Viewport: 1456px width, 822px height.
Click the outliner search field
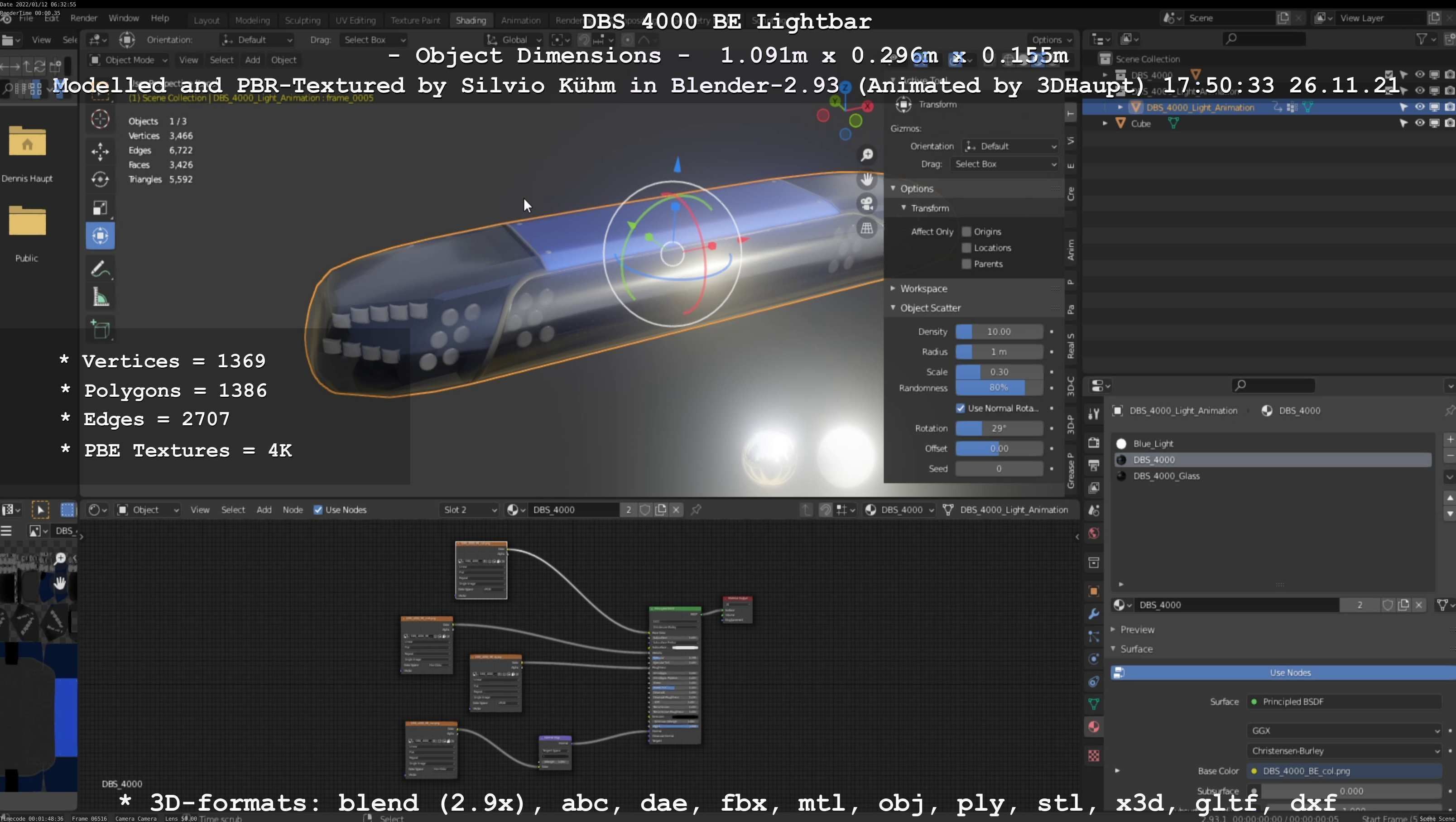1264,38
